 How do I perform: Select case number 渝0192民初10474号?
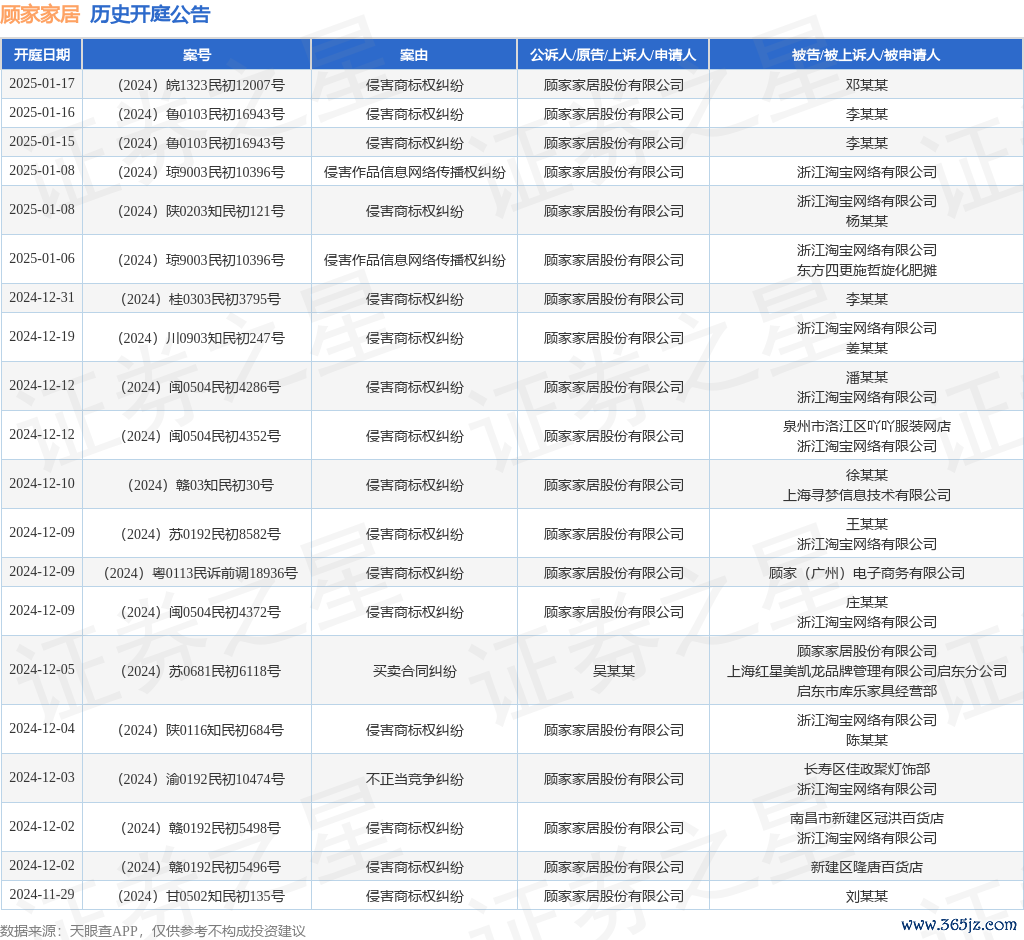[201, 779]
